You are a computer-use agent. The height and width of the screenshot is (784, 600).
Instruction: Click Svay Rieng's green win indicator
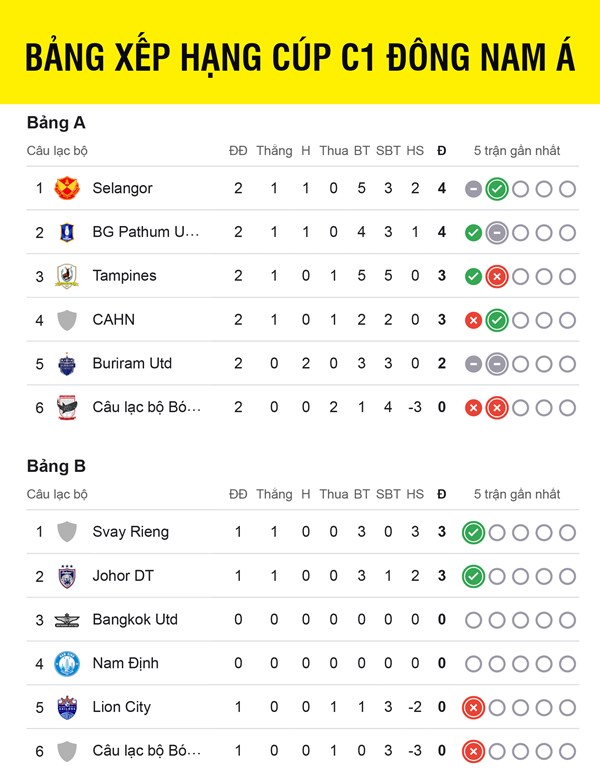pos(473,533)
